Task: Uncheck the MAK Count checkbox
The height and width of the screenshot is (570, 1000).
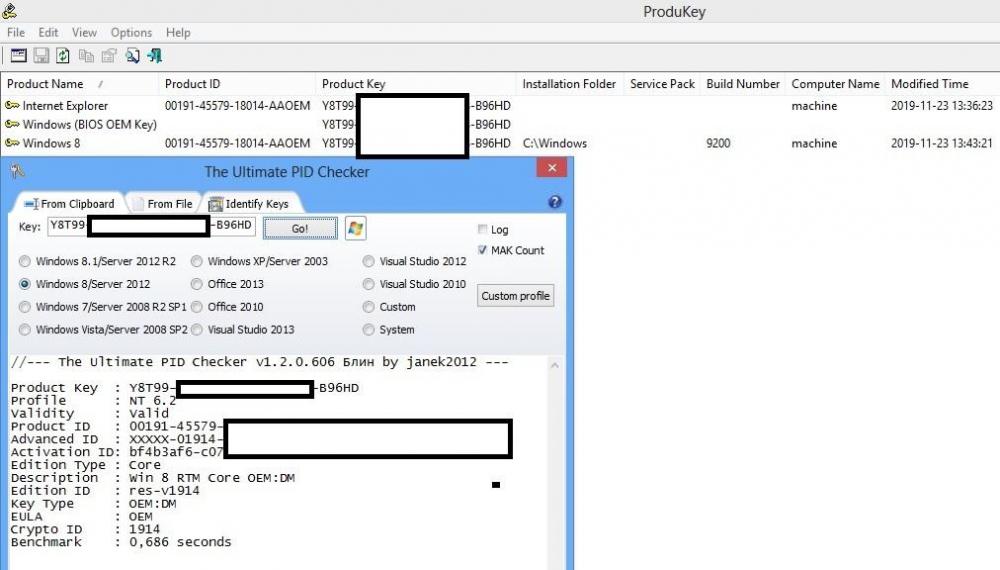Action: point(484,250)
